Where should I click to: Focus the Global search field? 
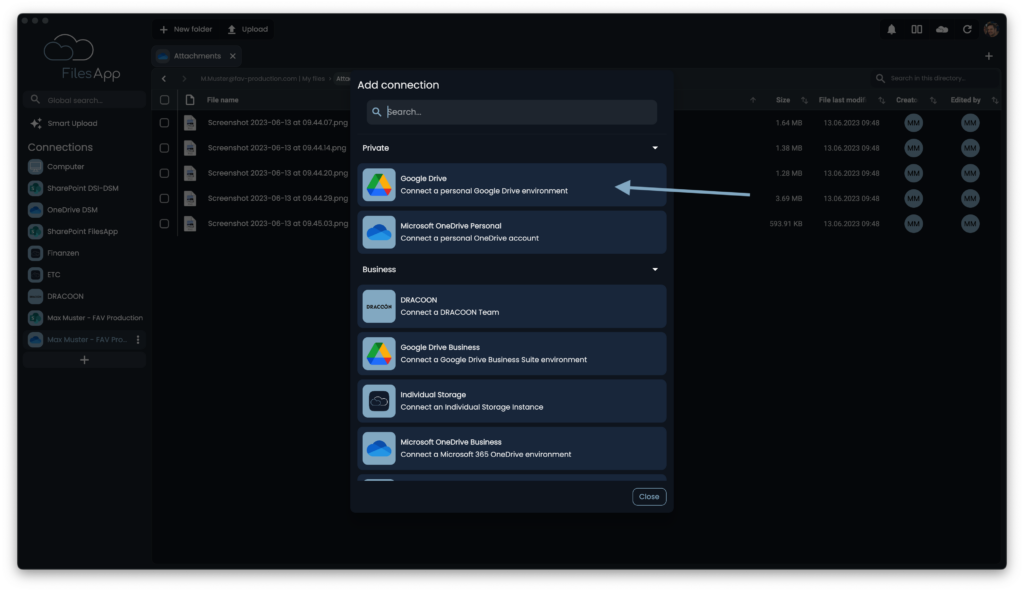click(84, 100)
